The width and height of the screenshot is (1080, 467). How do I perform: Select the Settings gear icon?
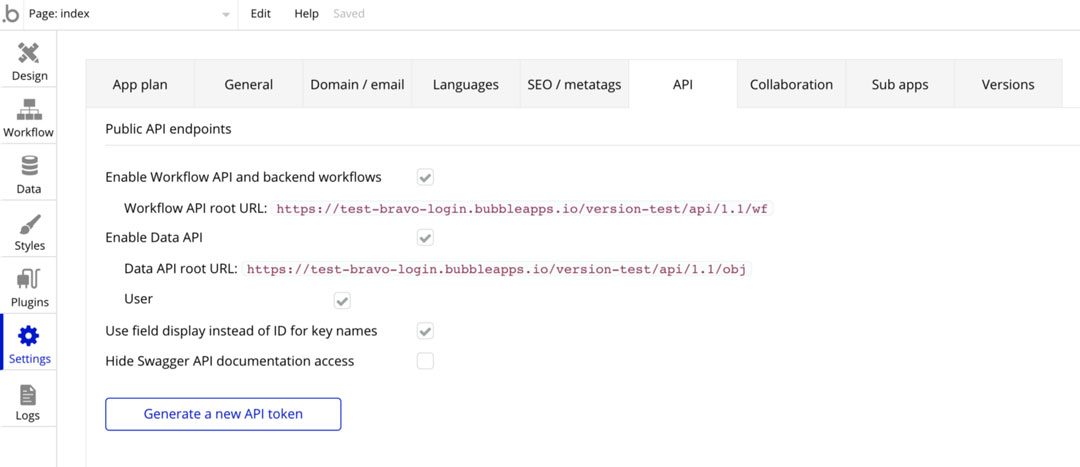pos(29,336)
